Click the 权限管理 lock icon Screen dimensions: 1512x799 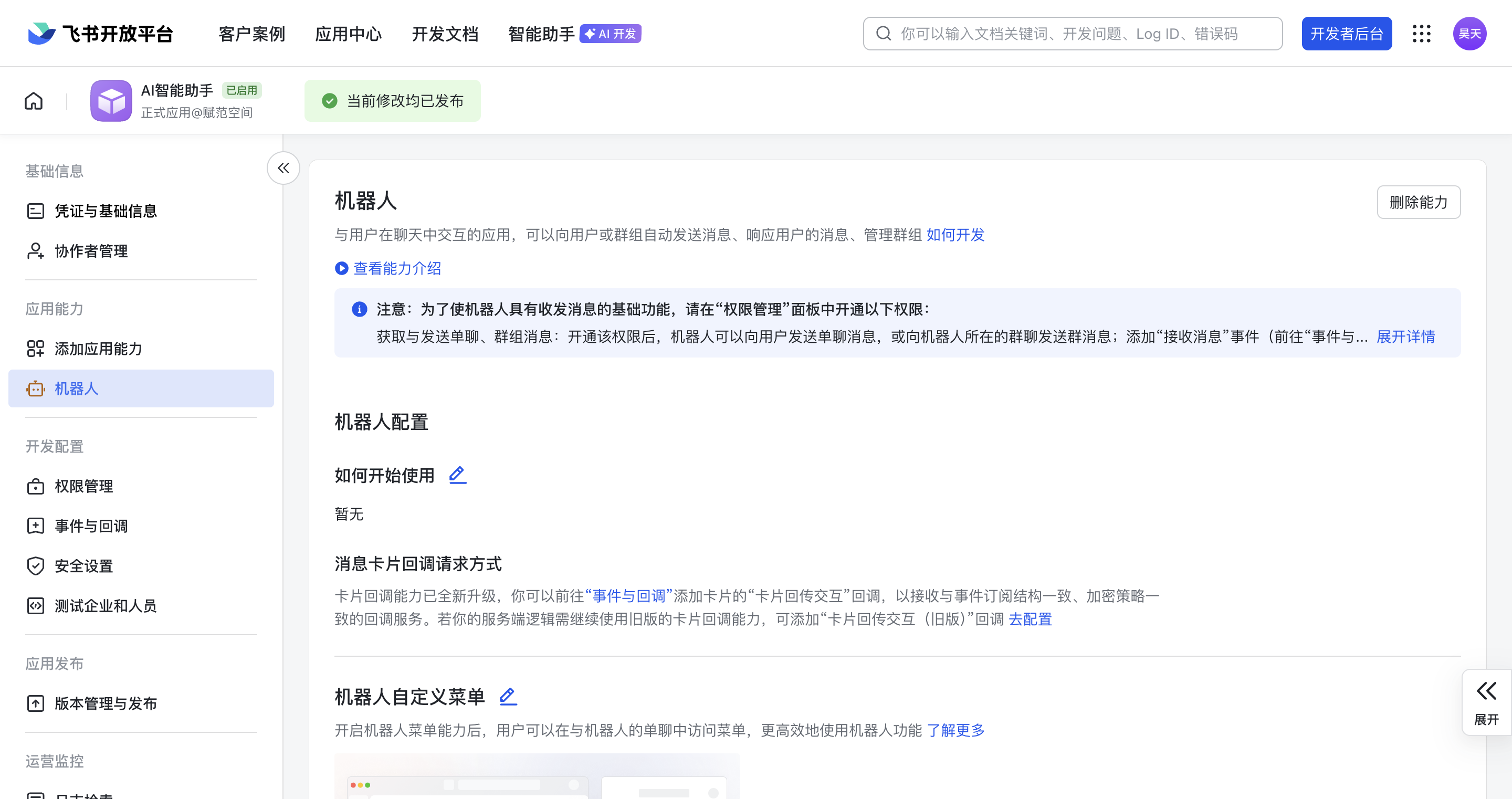[x=35, y=486]
